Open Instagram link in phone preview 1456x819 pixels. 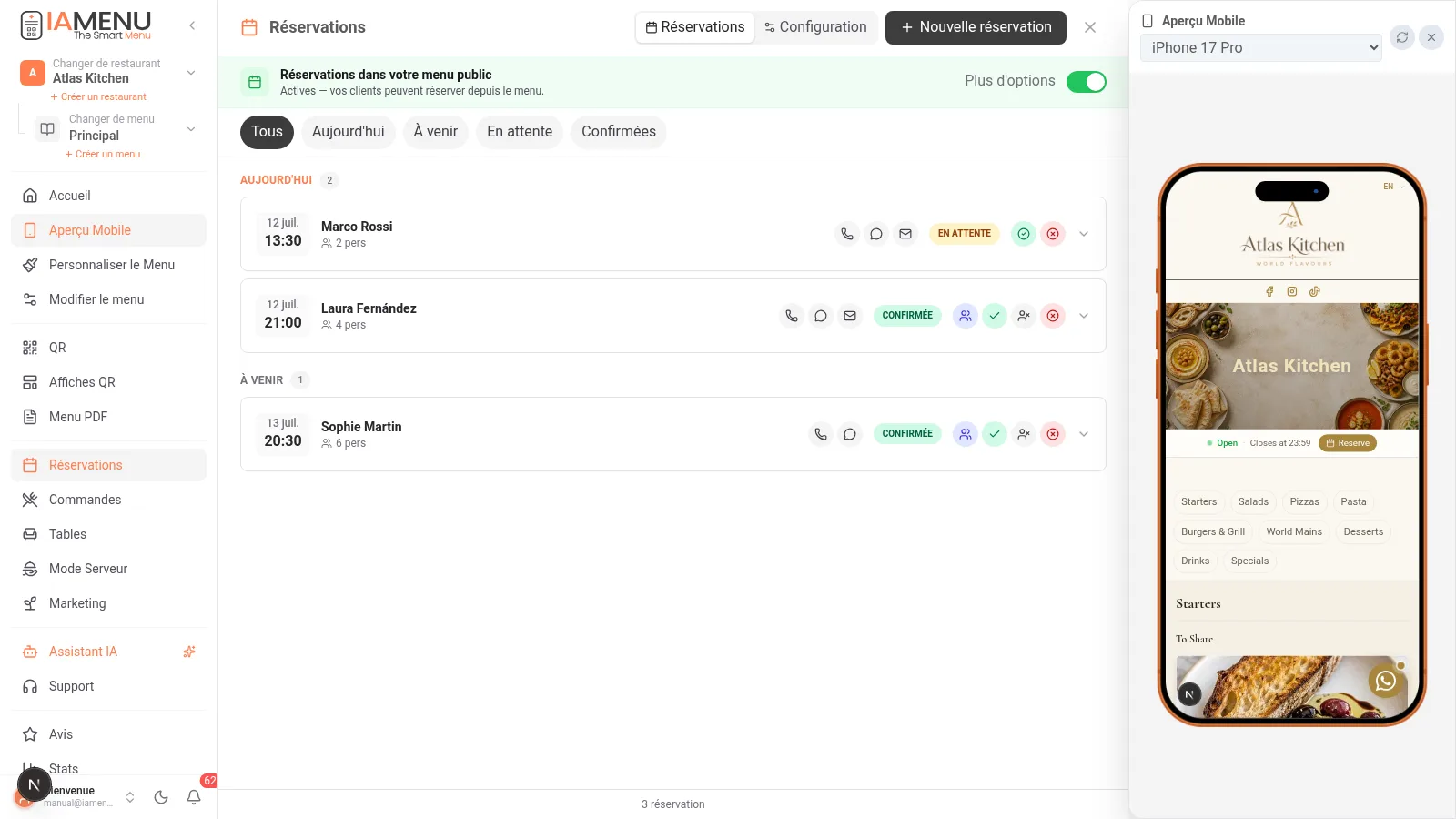(1292, 291)
